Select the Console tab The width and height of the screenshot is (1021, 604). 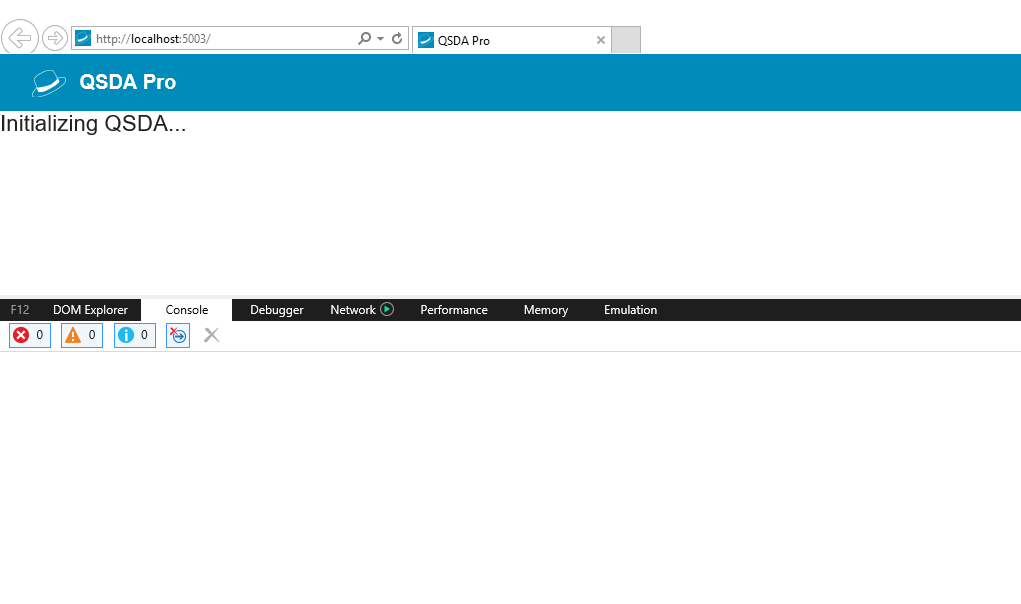coord(187,310)
